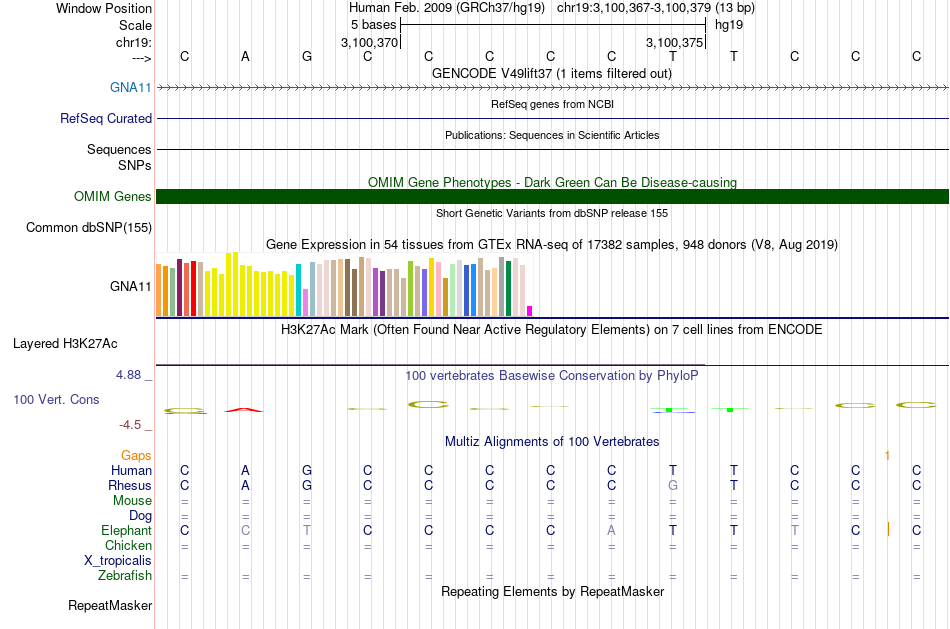This screenshot has height=629, width=950.
Task: Click the 100 Vert. Cons track label
Action: (56, 399)
